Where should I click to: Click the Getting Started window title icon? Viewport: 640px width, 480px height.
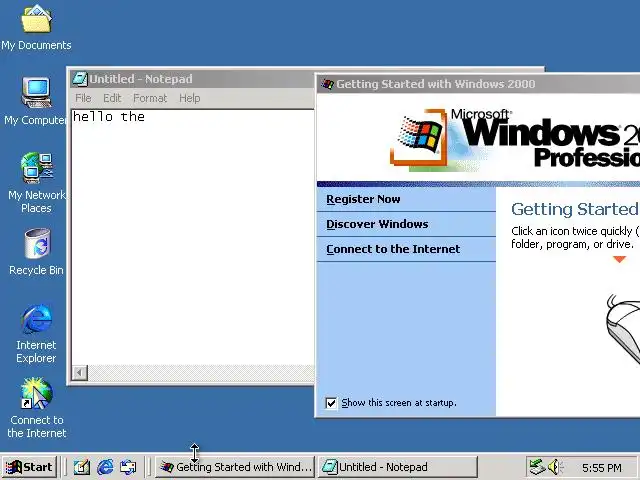(327, 84)
